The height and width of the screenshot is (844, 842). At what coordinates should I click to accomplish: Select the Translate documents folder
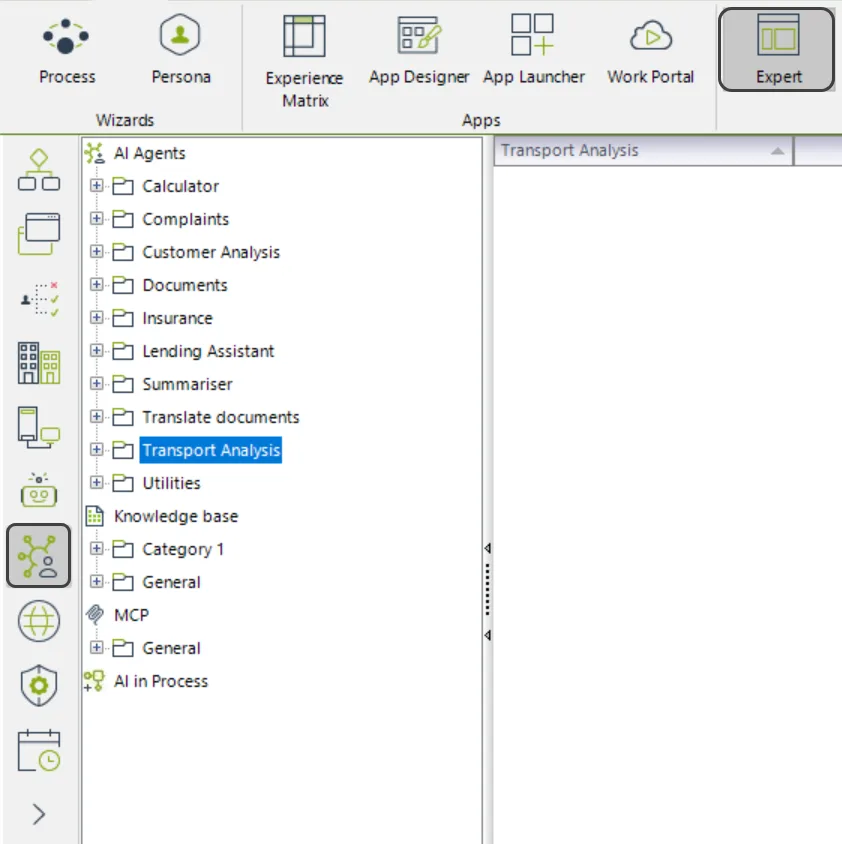(221, 417)
